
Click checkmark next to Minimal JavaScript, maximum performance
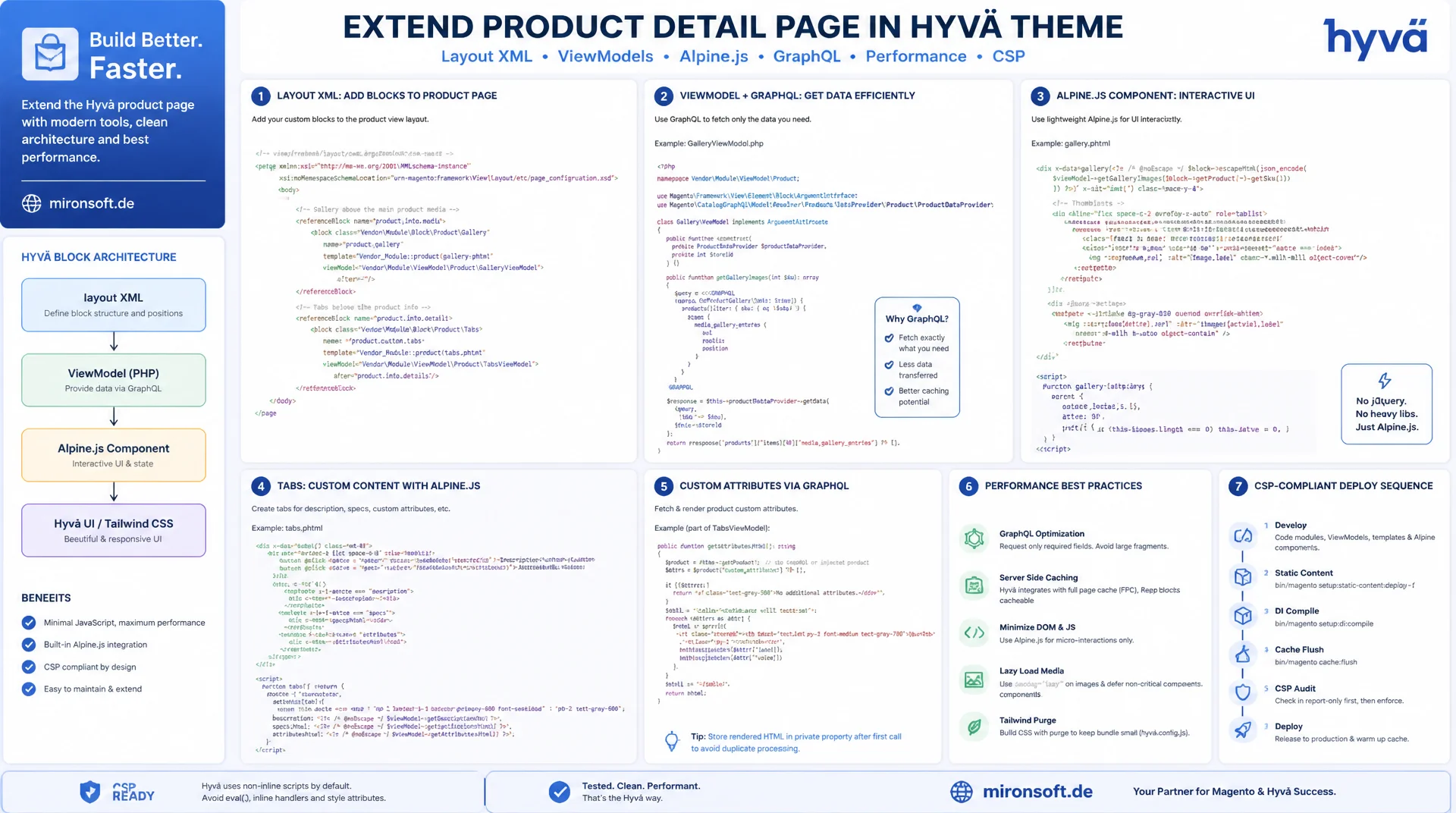click(29, 623)
